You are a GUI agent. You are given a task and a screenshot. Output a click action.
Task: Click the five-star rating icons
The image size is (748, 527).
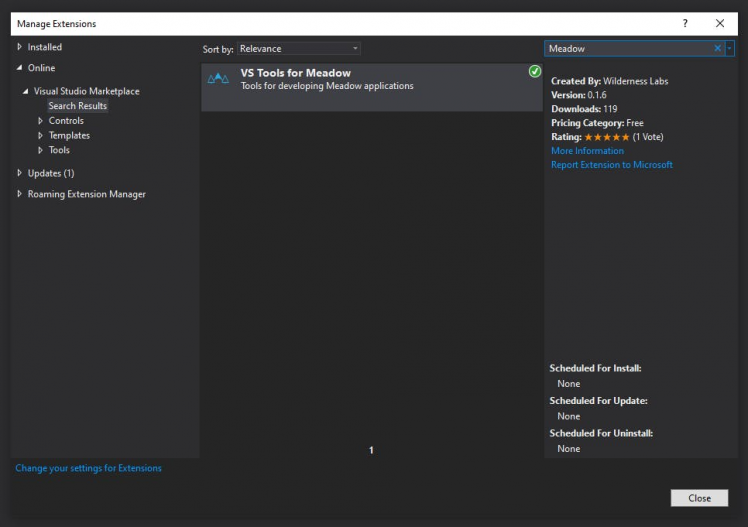[x=606, y=137]
